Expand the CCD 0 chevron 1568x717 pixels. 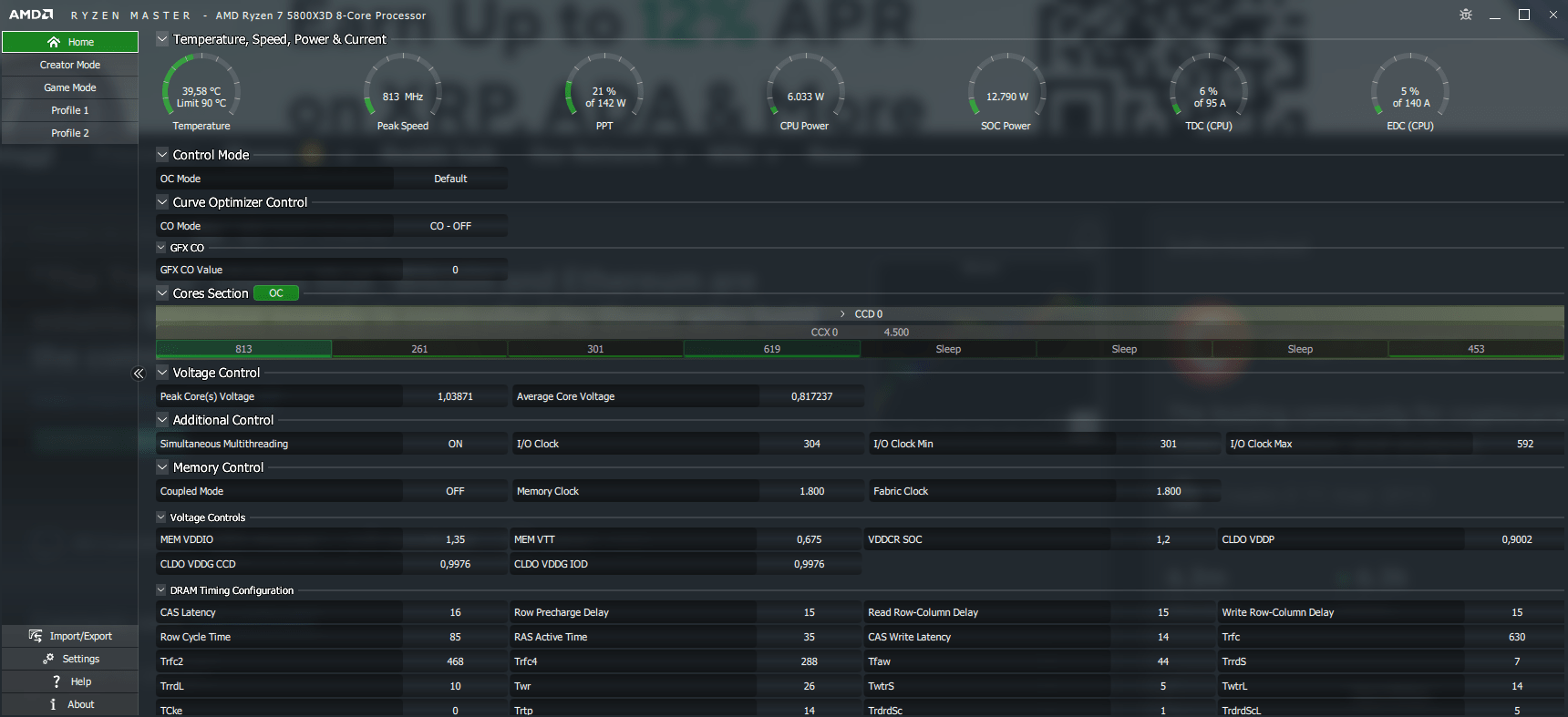(842, 314)
